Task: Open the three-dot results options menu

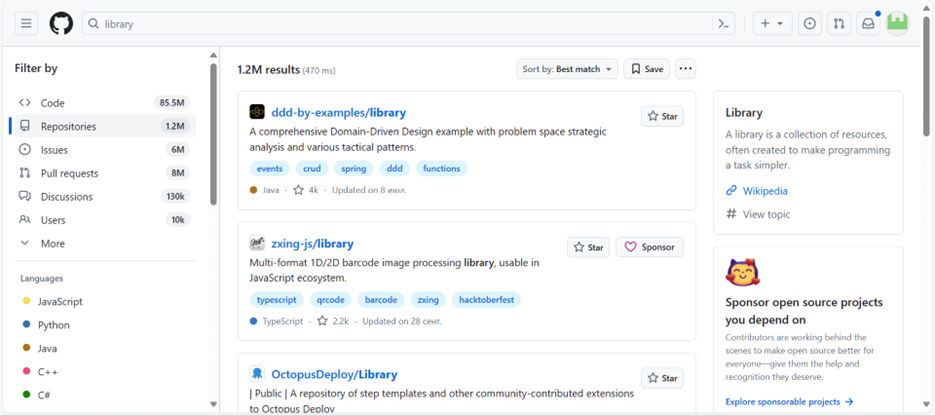Action: (x=686, y=69)
